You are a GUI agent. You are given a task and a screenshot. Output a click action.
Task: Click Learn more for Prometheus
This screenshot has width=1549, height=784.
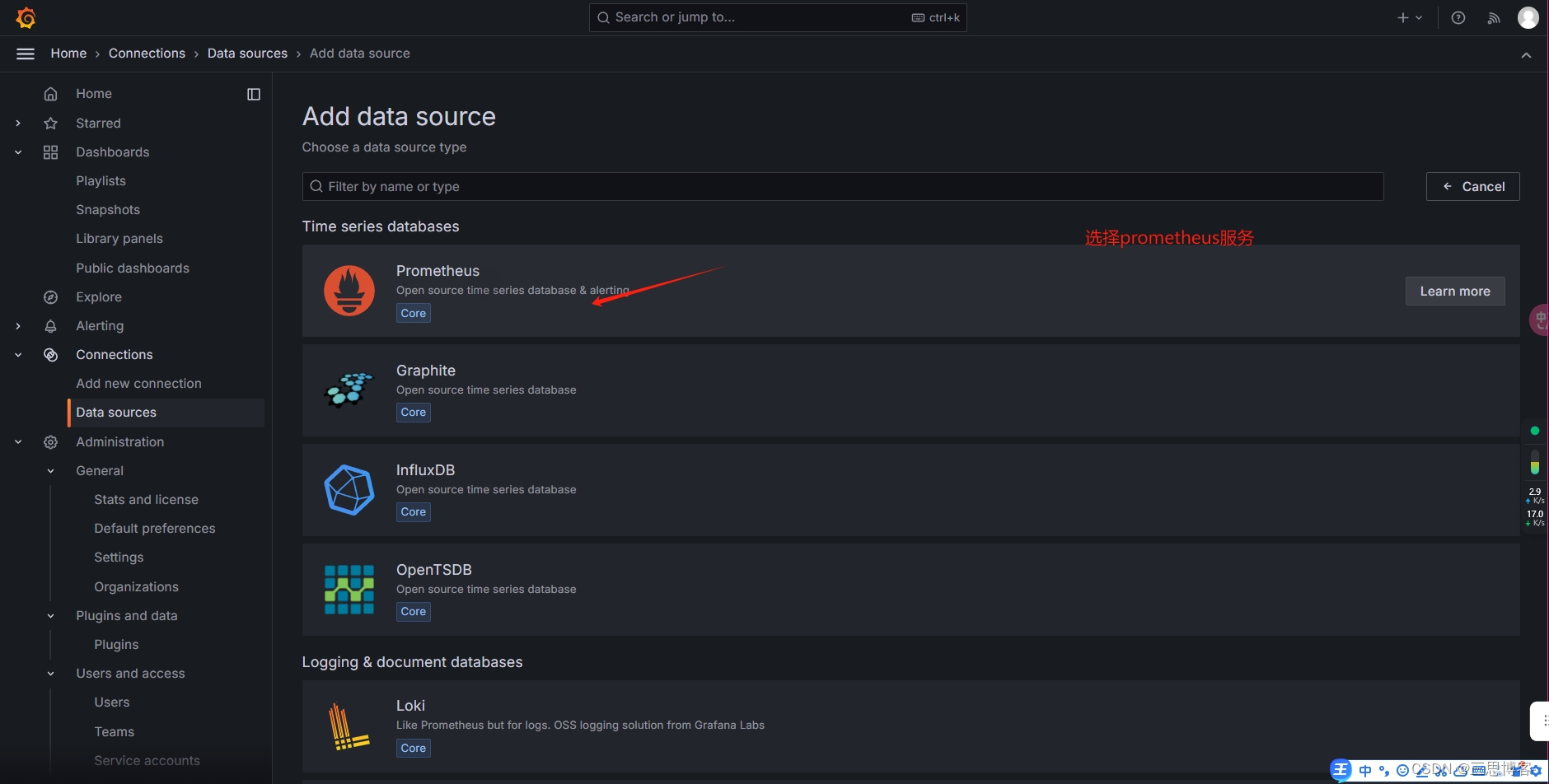click(x=1454, y=292)
